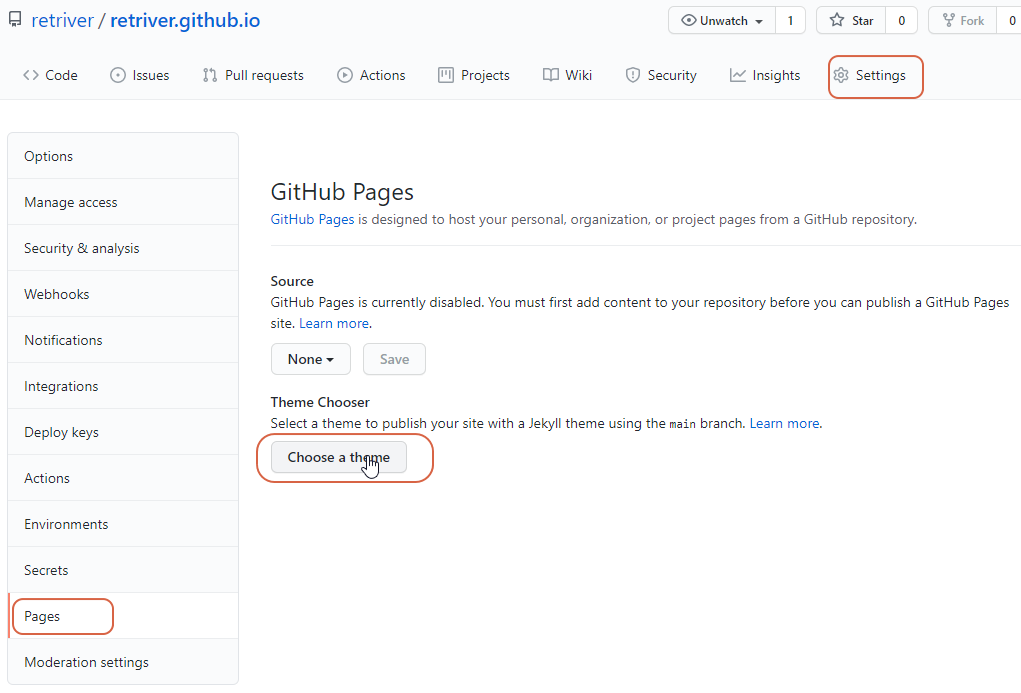
Task: Select Manage access in the sidebar
Action: coord(123,203)
